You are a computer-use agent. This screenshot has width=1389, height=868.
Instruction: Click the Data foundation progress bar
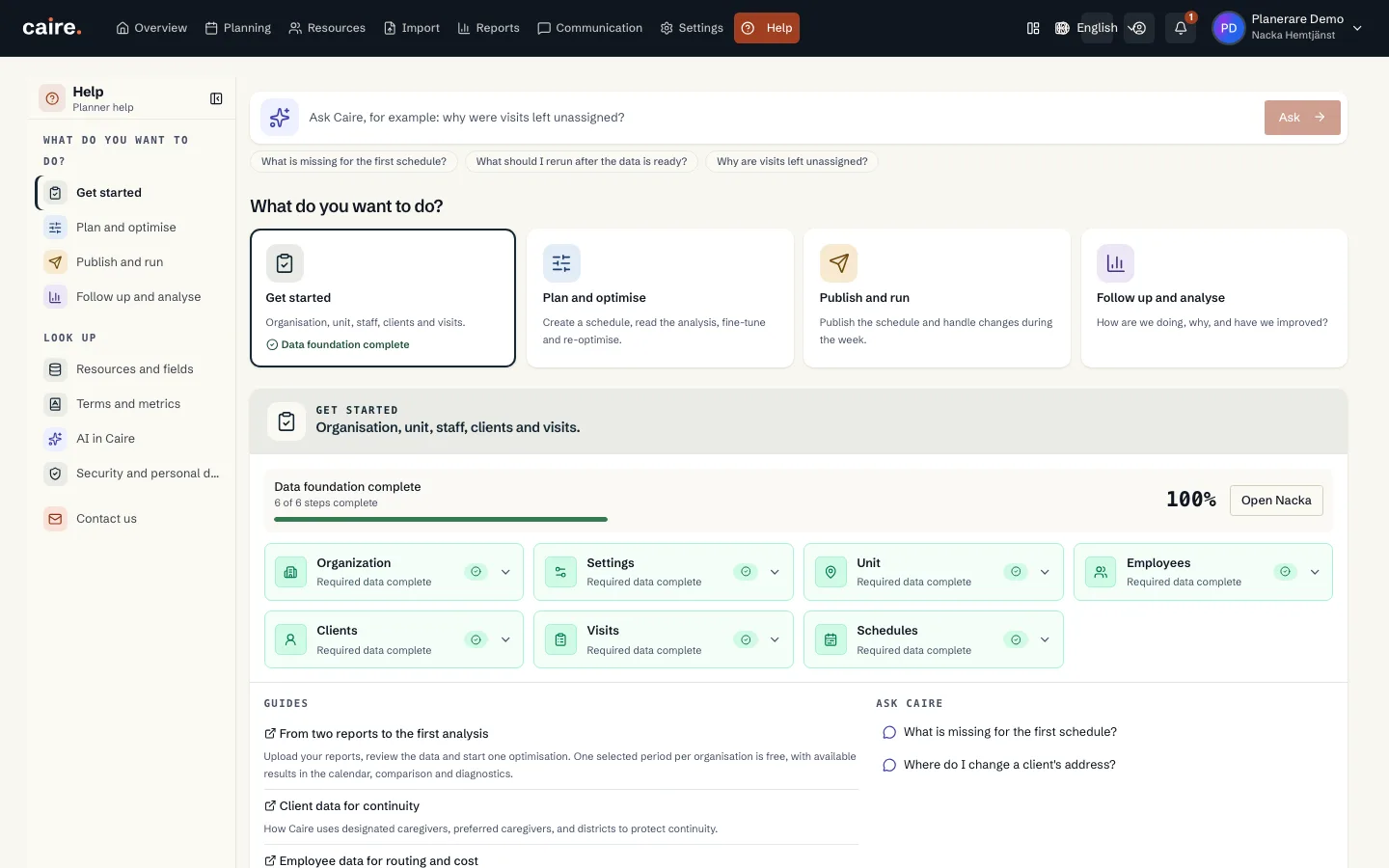tap(441, 519)
